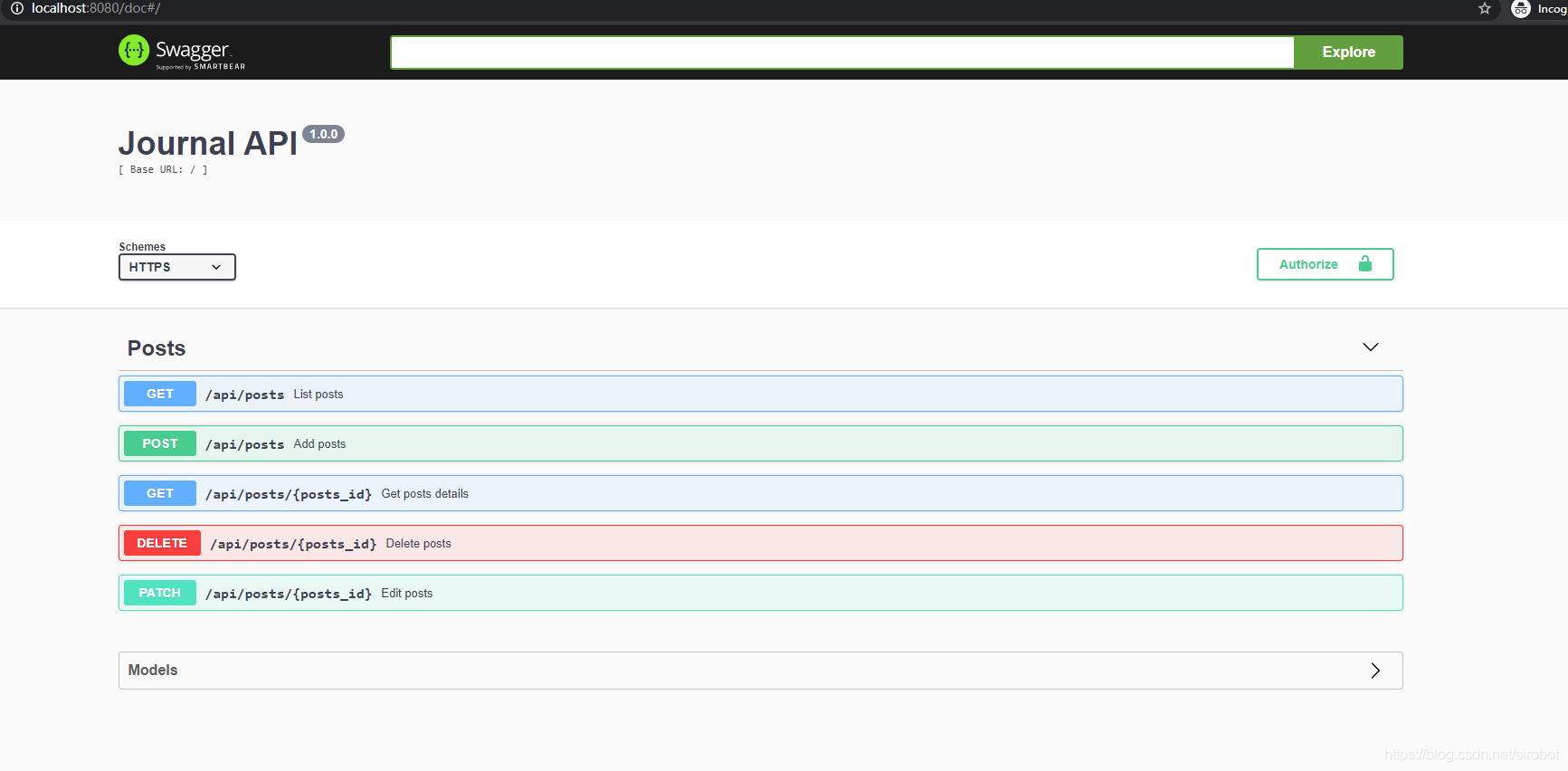This screenshot has width=1568, height=771.
Task: Expand PATCH Edit posts operation
Action: coord(761,593)
